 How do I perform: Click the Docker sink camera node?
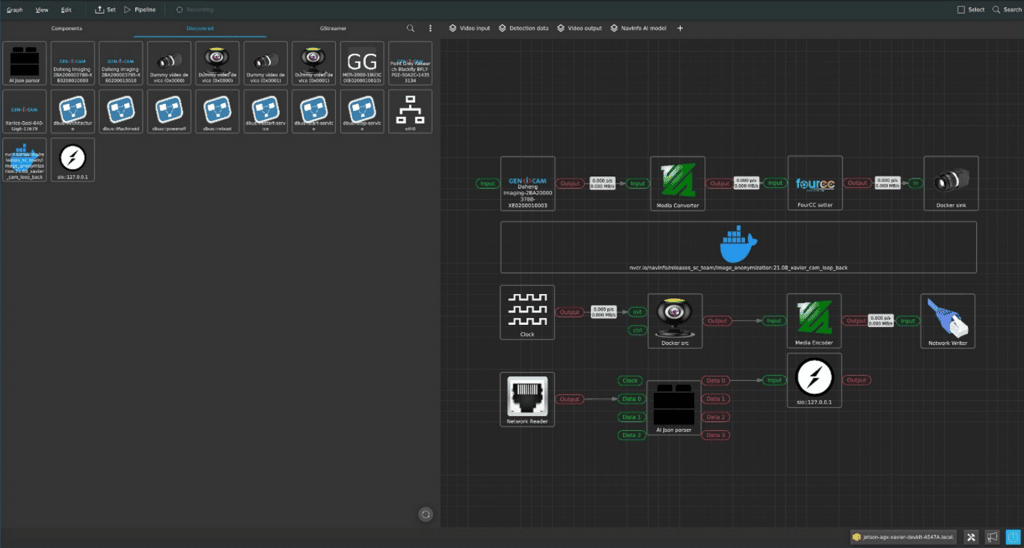[x=950, y=179]
